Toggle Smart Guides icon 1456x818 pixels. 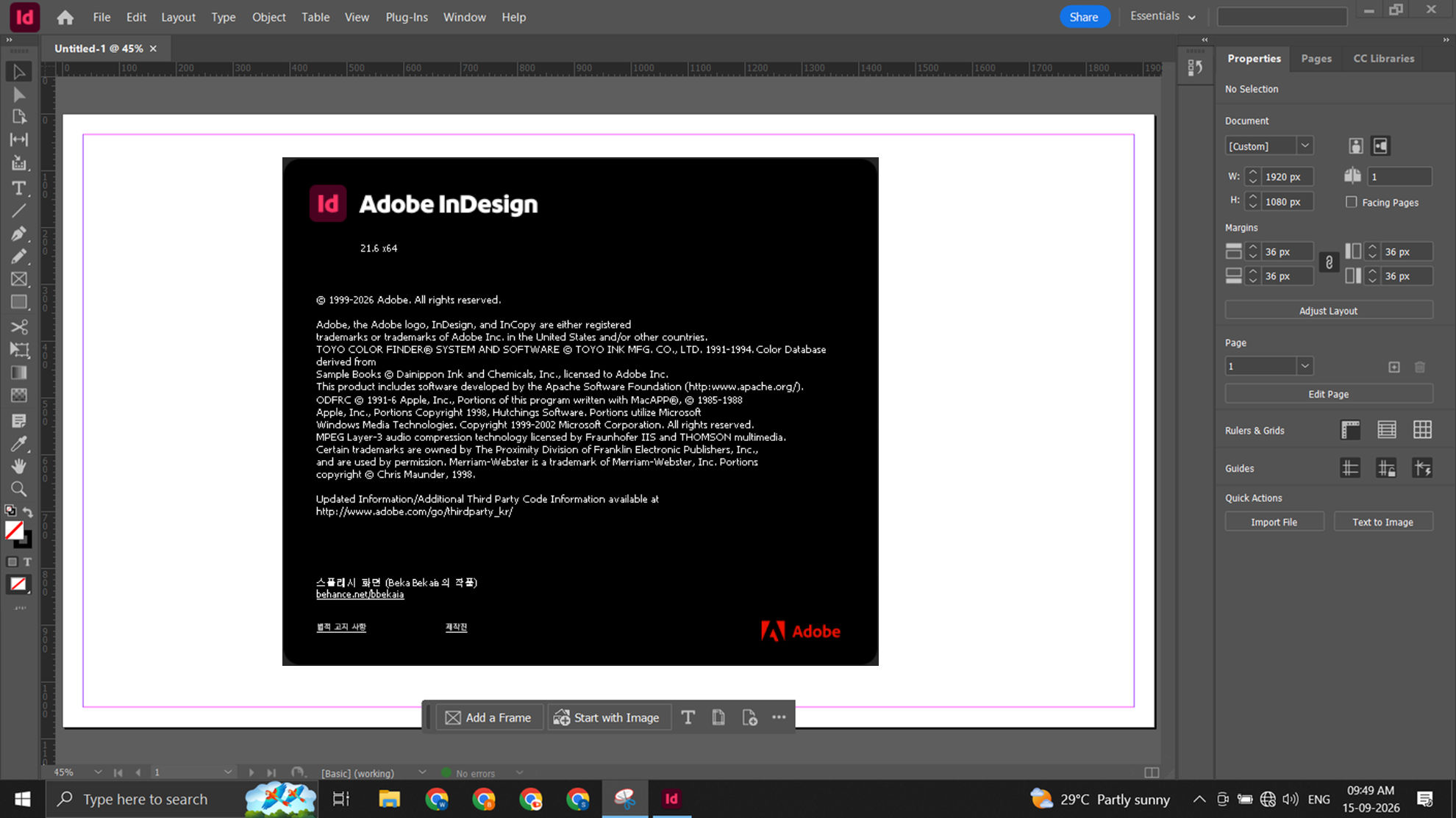(x=1422, y=468)
